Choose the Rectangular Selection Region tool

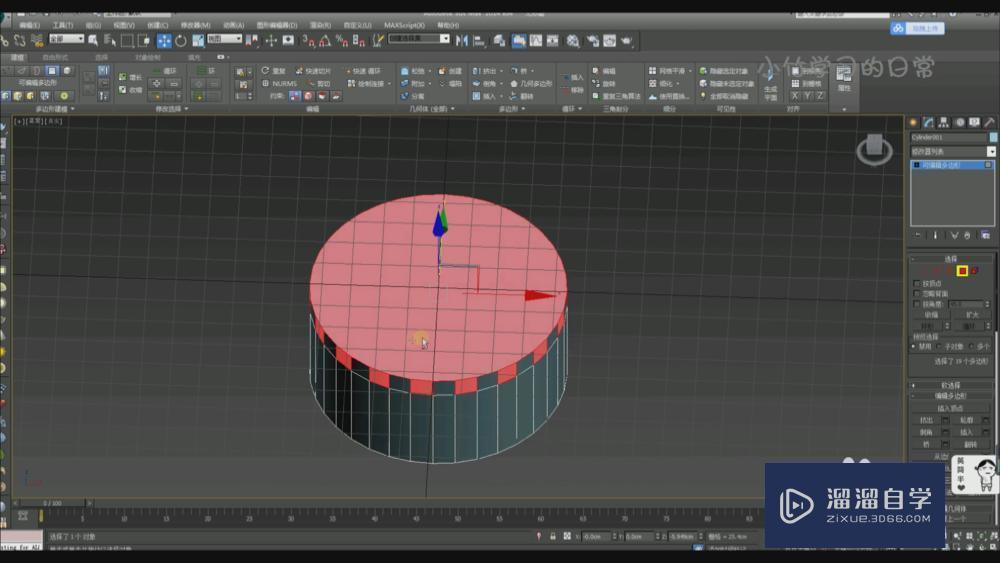127,41
